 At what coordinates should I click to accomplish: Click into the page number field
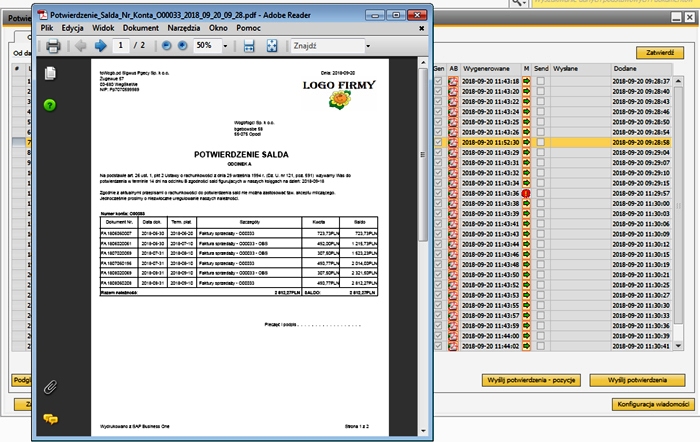121,46
